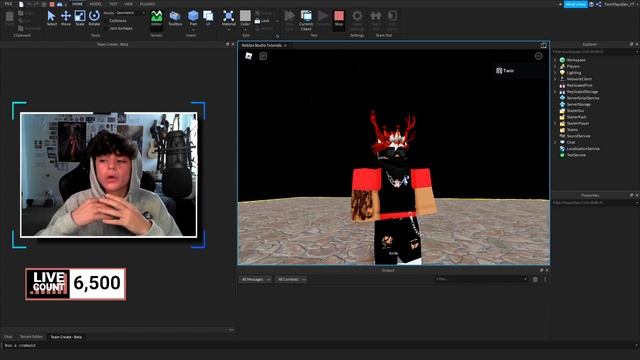
Task: Select ServerStorage in Explorer
Action: pos(578,104)
